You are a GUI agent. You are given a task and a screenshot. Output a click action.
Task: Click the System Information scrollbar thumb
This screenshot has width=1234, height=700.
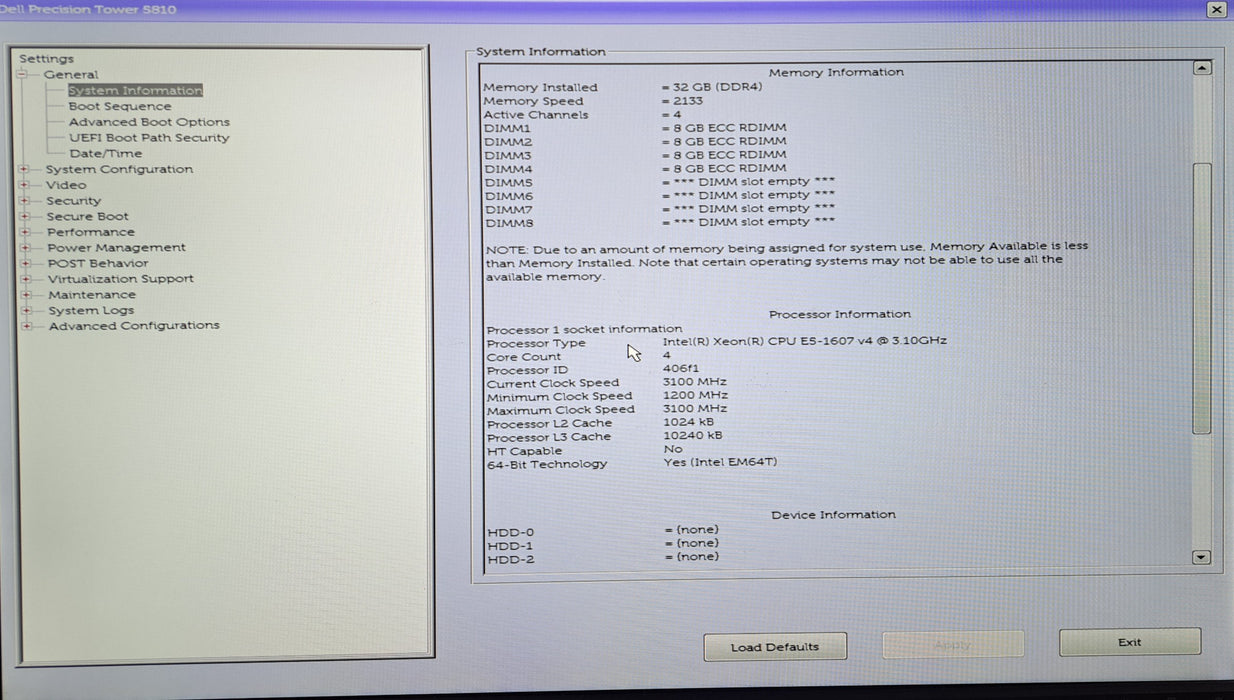click(1202, 298)
